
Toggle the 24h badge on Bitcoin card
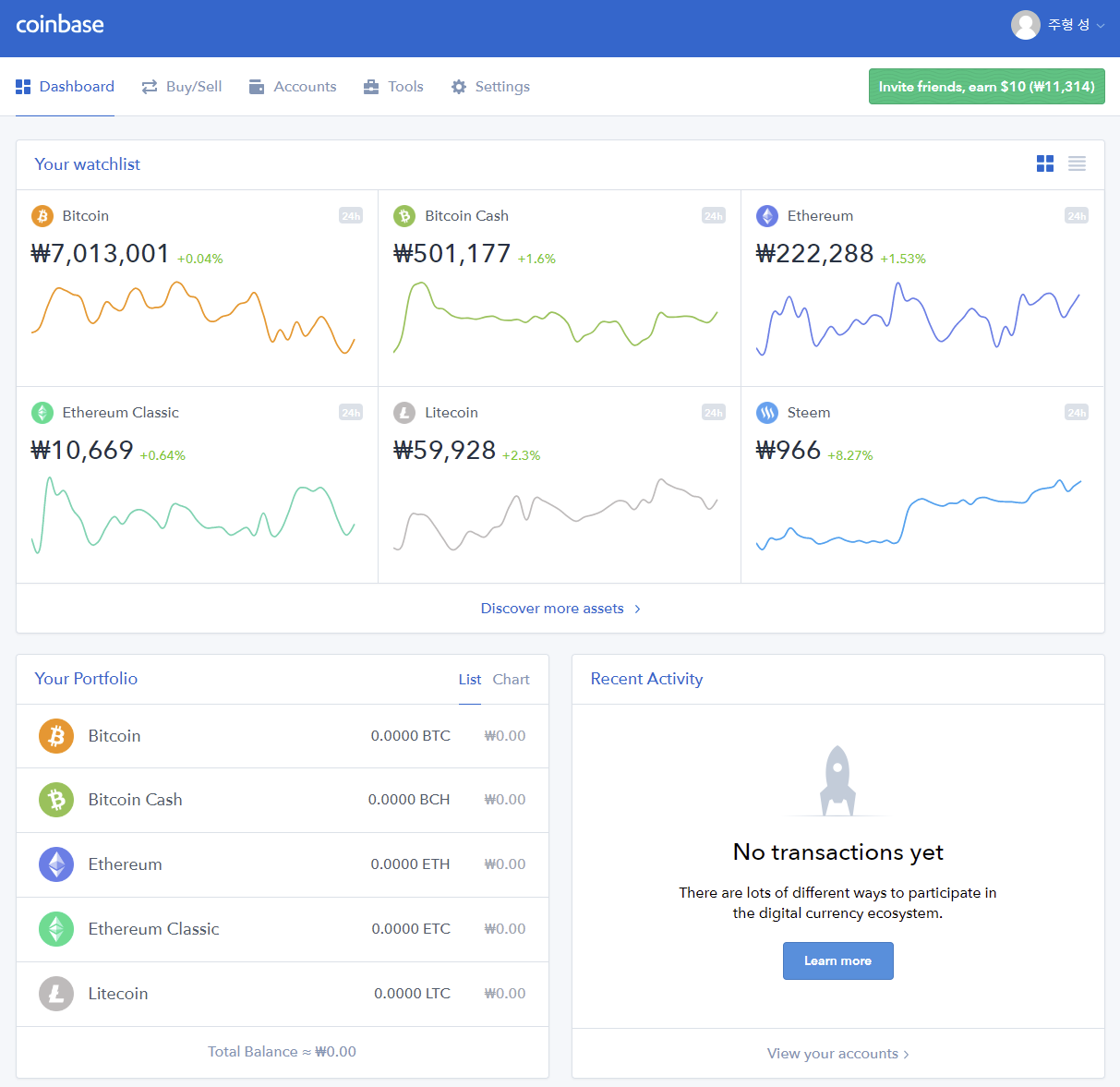[351, 216]
